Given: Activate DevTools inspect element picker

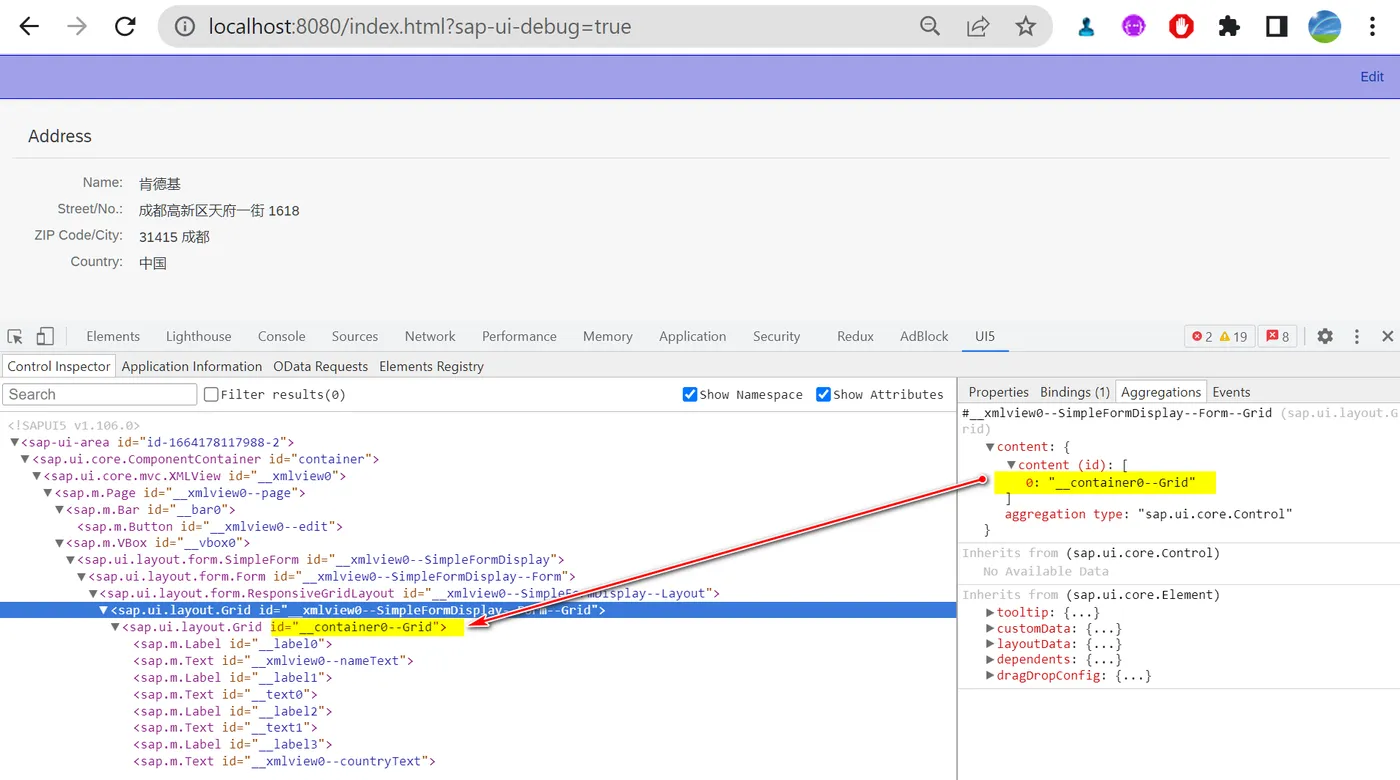Looking at the screenshot, I should [15, 336].
